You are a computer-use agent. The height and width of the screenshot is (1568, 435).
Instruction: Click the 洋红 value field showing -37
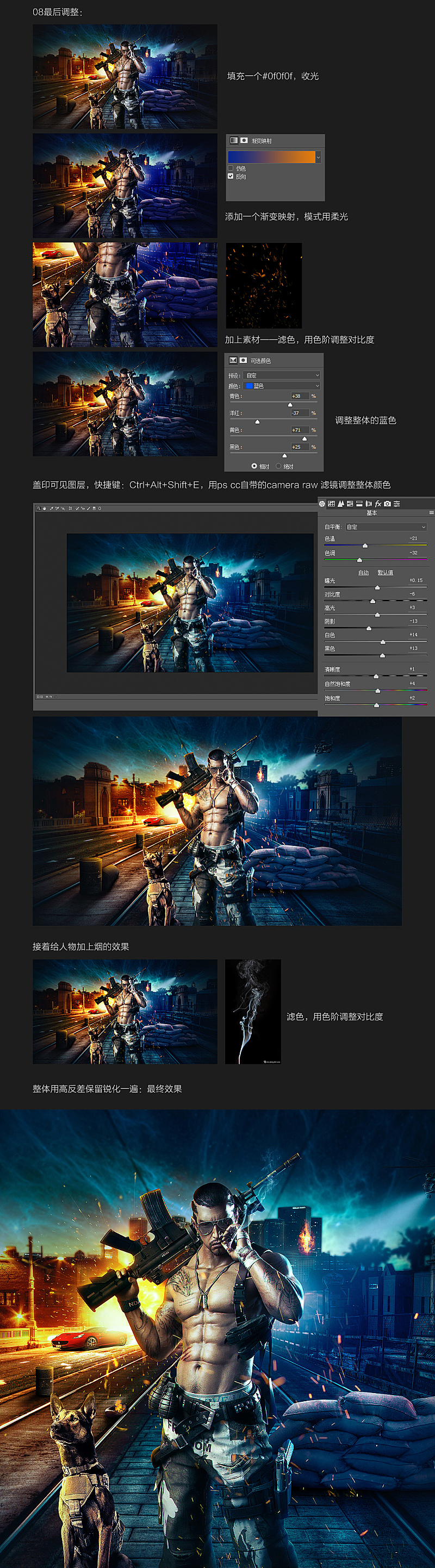(x=300, y=413)
